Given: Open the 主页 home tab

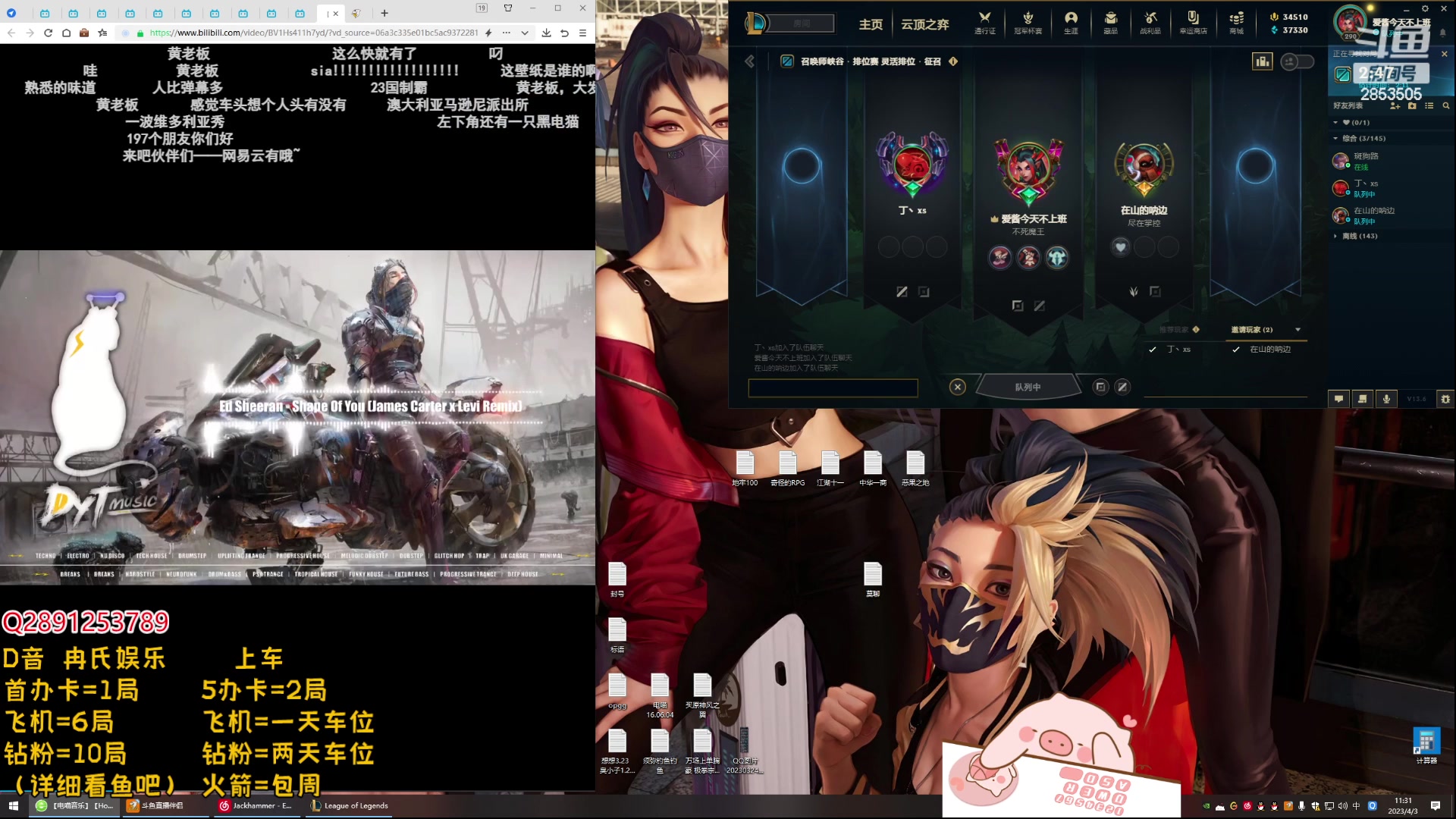Looking at the screenshot, I should (x=871, y=24).
